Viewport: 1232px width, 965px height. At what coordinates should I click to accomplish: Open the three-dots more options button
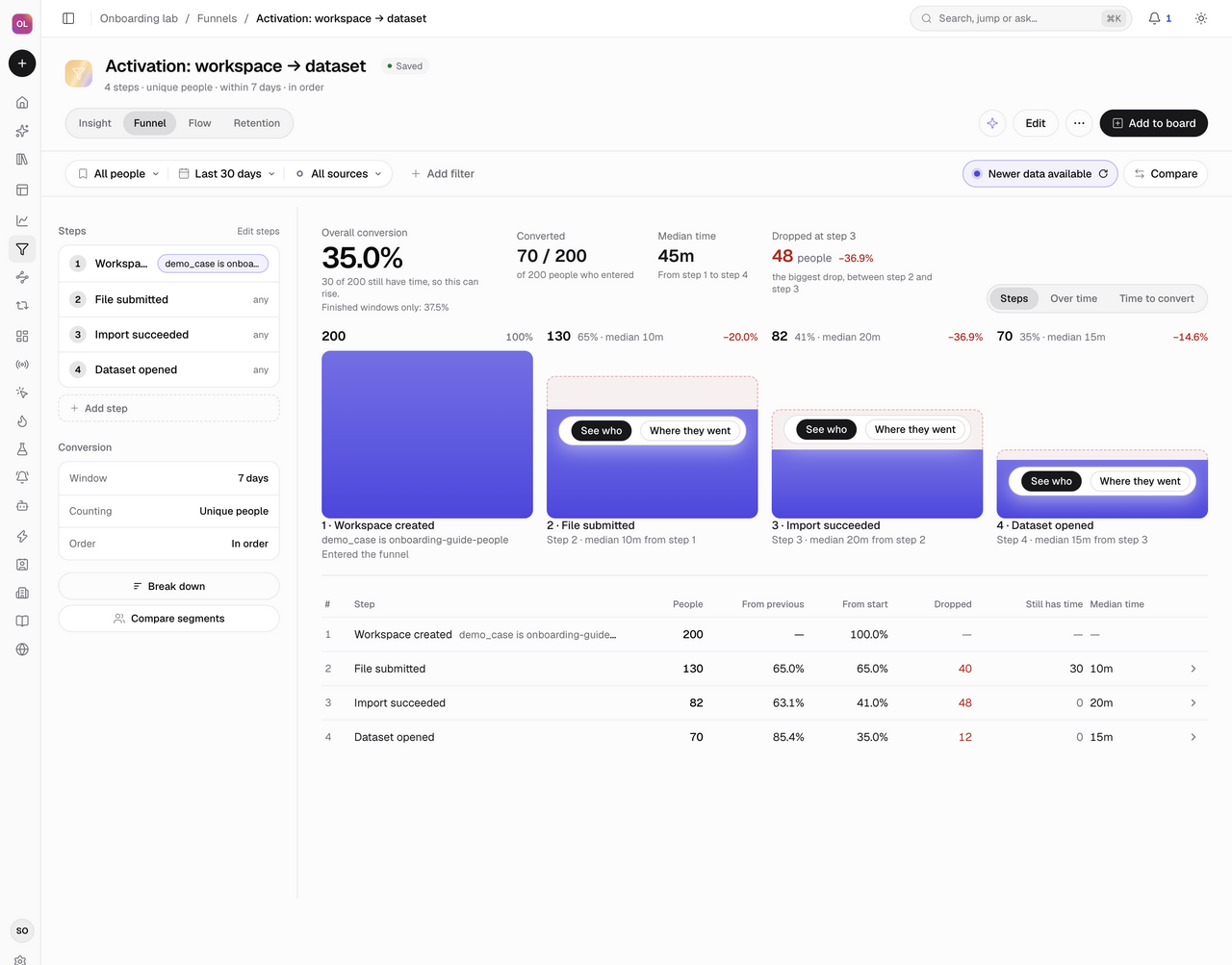[1079, 123]
